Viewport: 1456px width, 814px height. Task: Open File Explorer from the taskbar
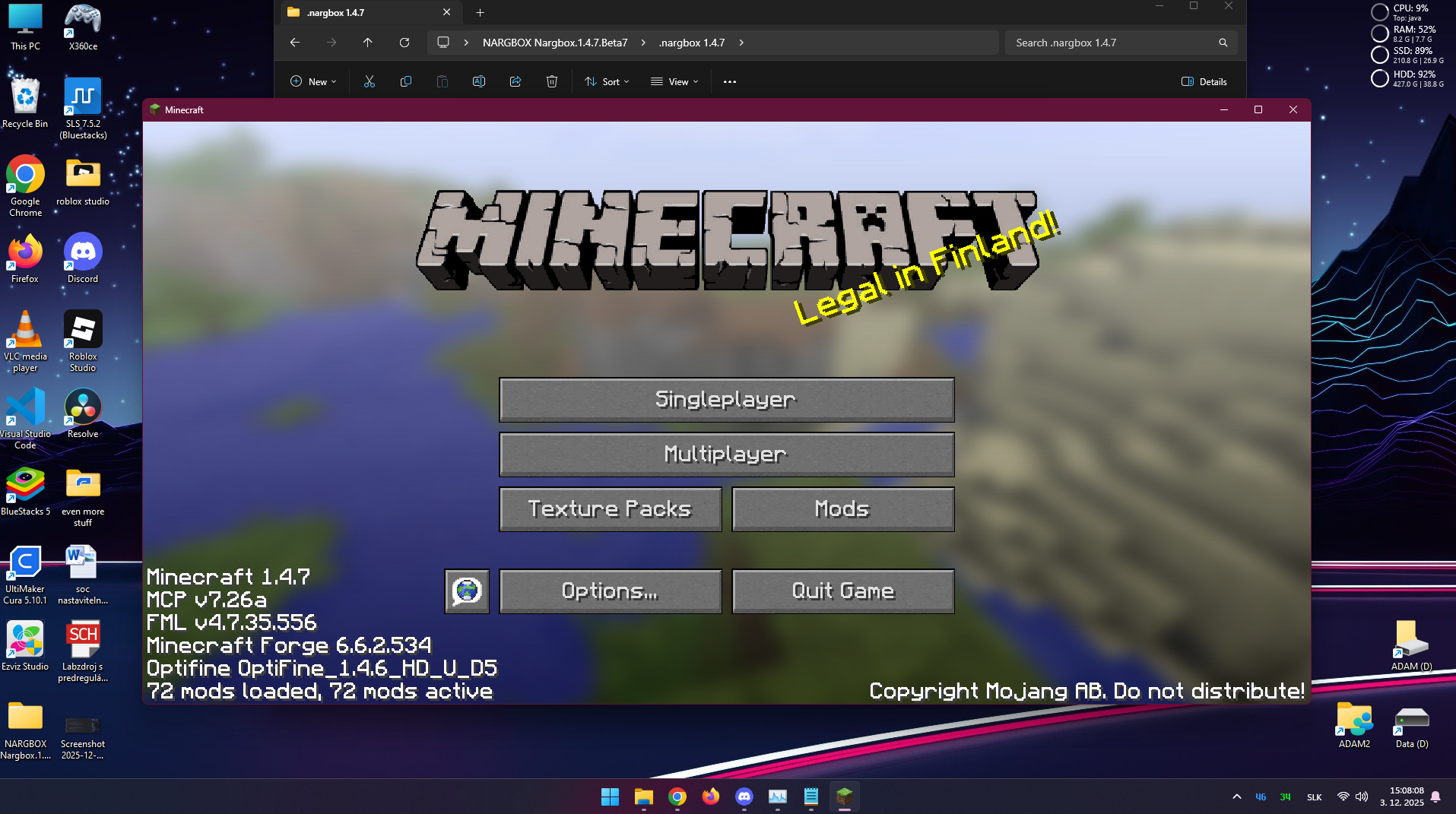[x=643, y=797]
